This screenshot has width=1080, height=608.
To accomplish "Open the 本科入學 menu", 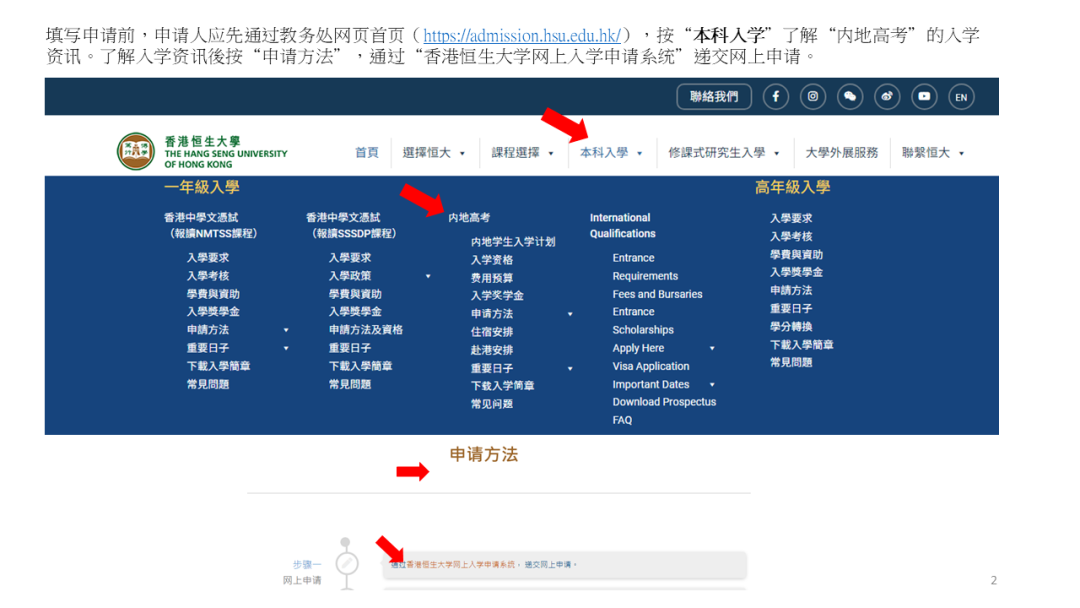I will pos(604,152).
